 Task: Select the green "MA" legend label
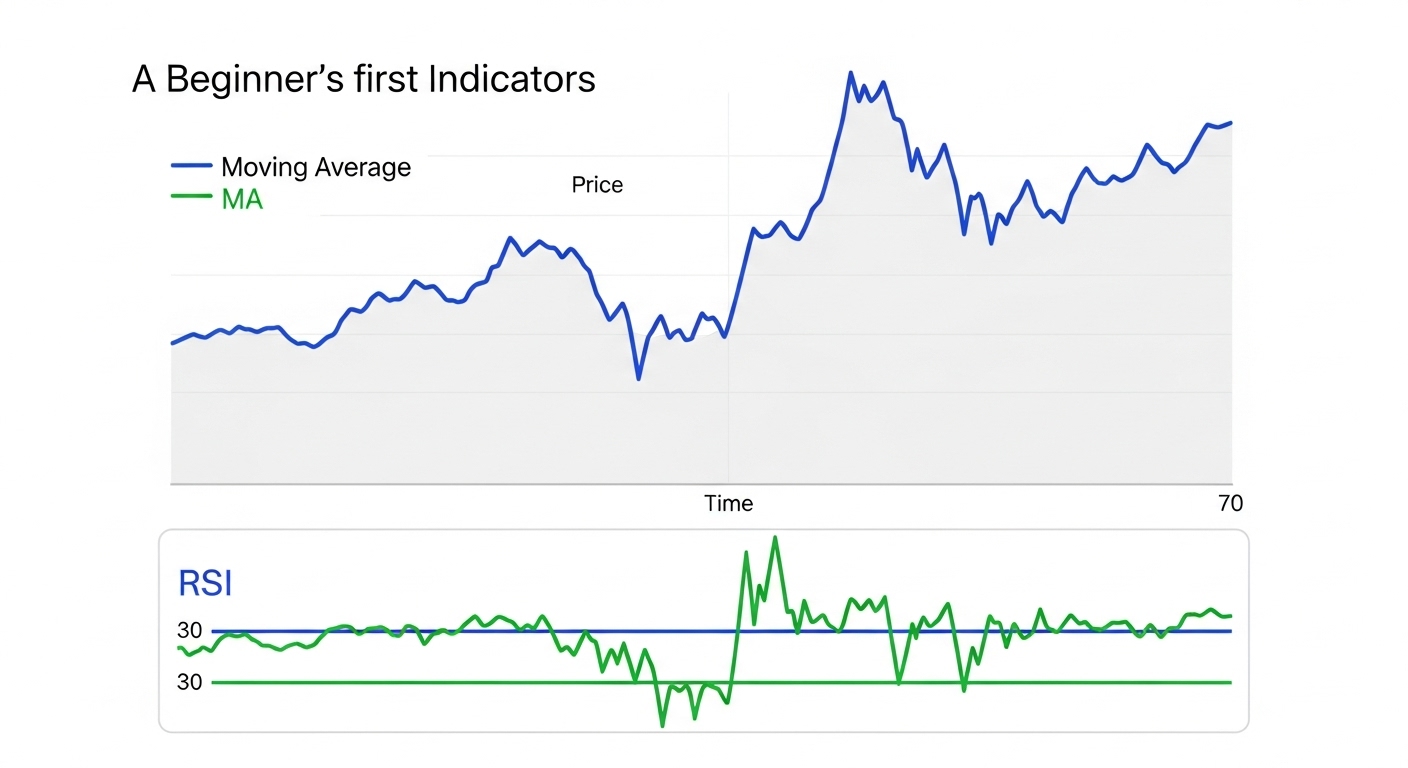pos(242,199)
